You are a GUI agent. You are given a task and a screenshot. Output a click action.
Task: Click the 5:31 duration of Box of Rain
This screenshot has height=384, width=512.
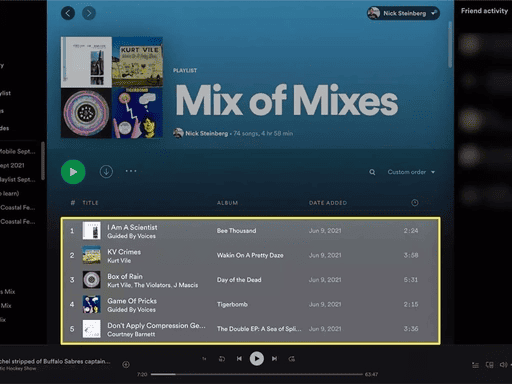(411, 280)
